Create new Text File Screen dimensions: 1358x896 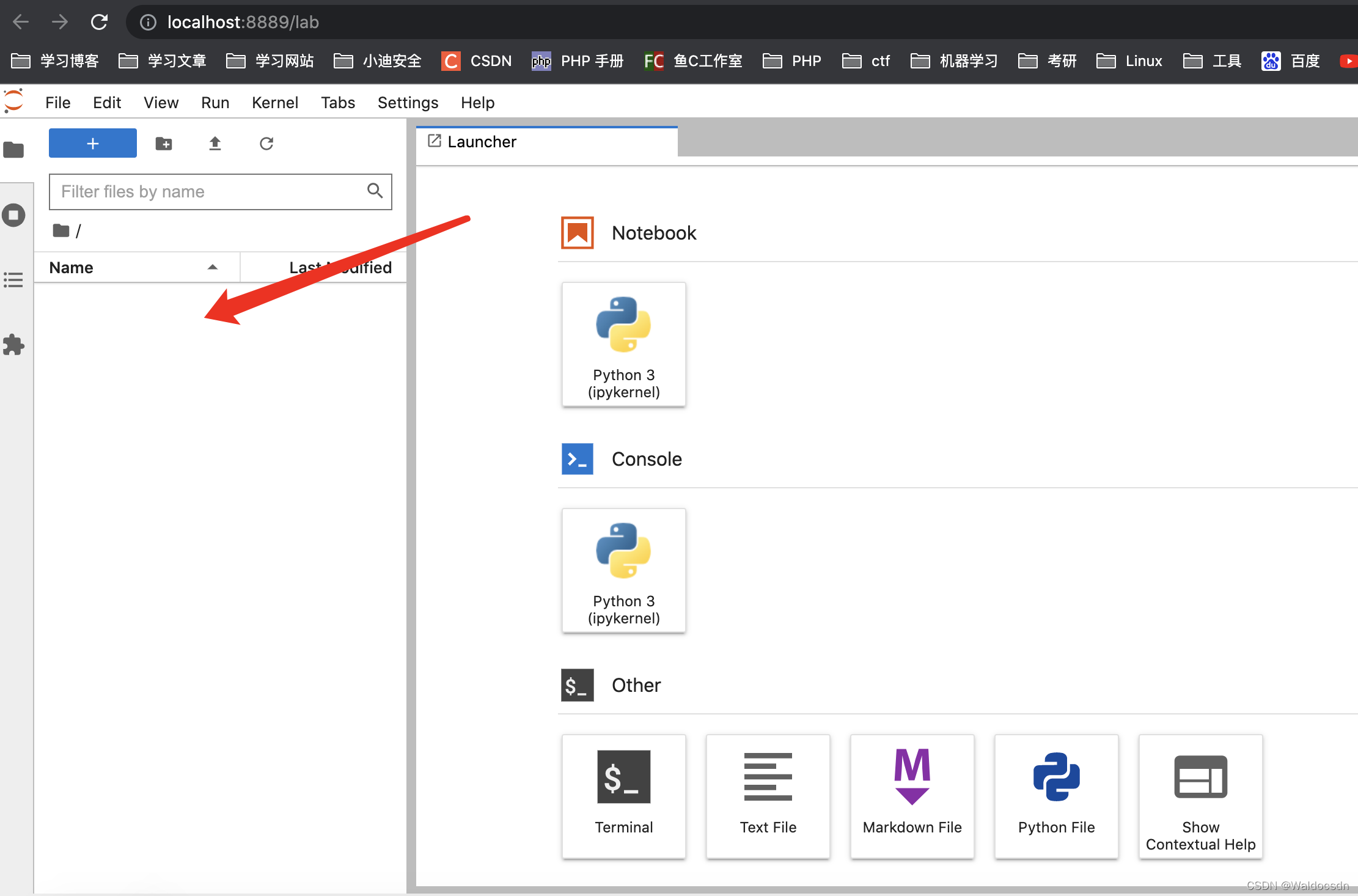[767, 790]
